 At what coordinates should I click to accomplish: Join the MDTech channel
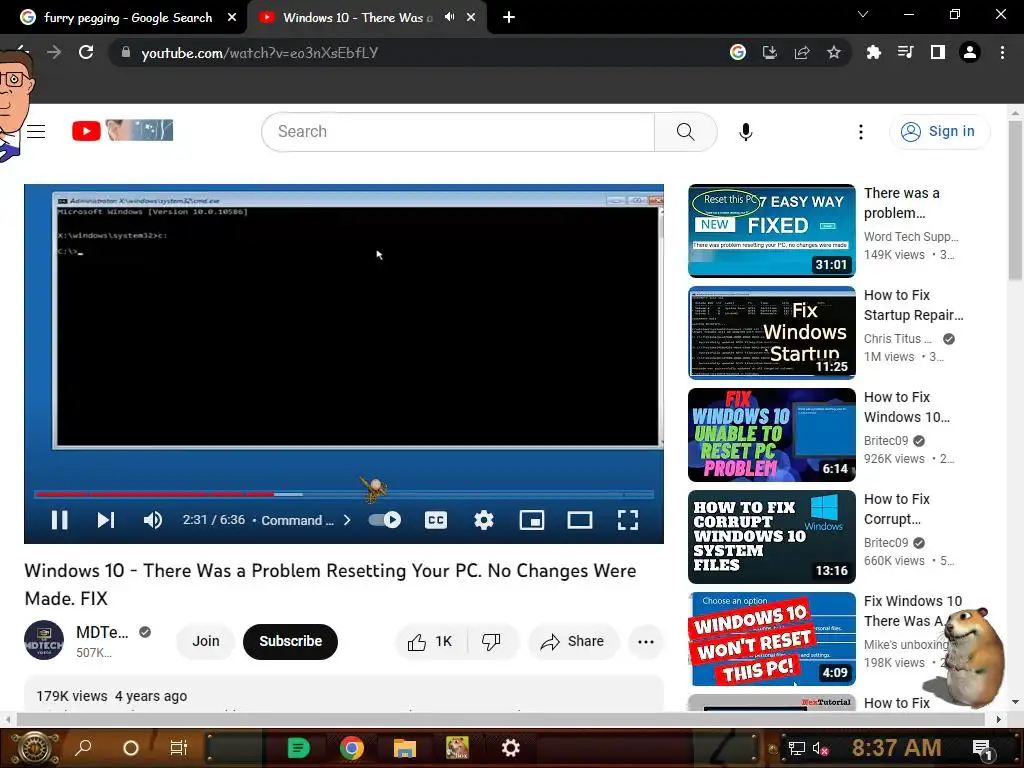coord(206,641)
